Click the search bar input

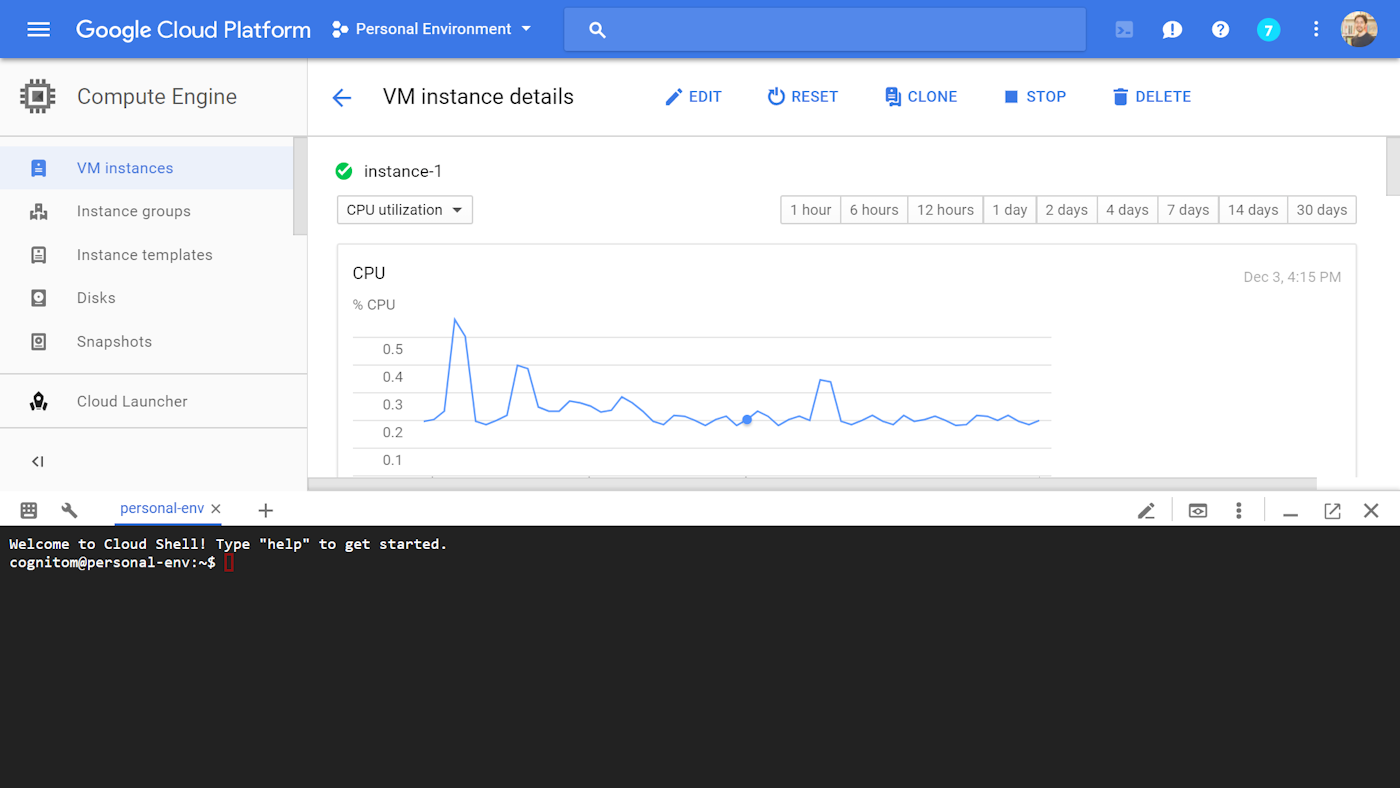pos(824,29)
